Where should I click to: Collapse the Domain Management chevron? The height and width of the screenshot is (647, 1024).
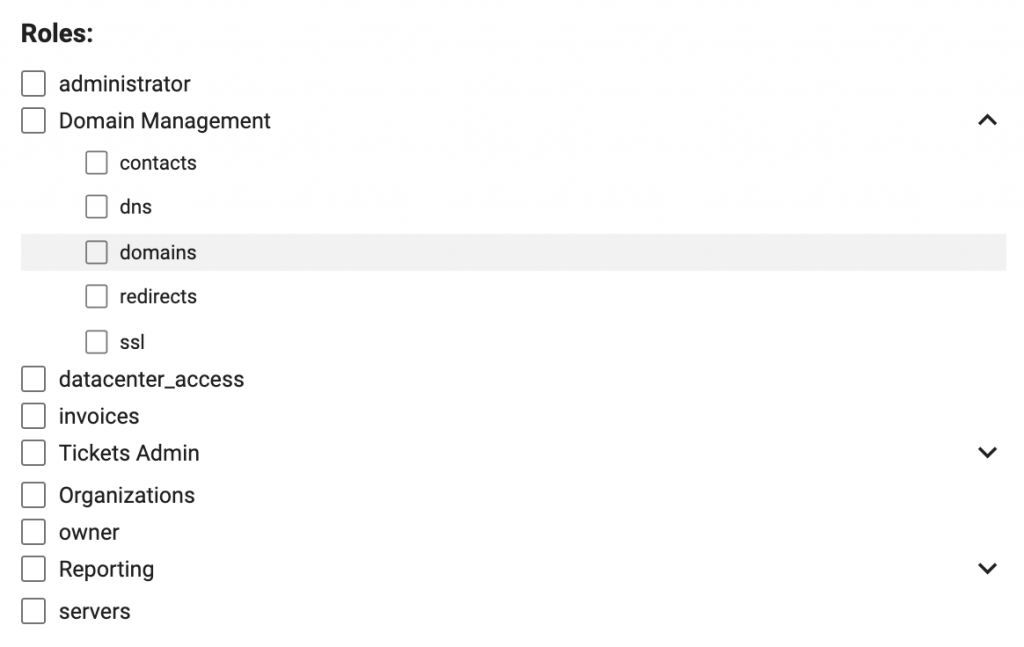[987, 120]
